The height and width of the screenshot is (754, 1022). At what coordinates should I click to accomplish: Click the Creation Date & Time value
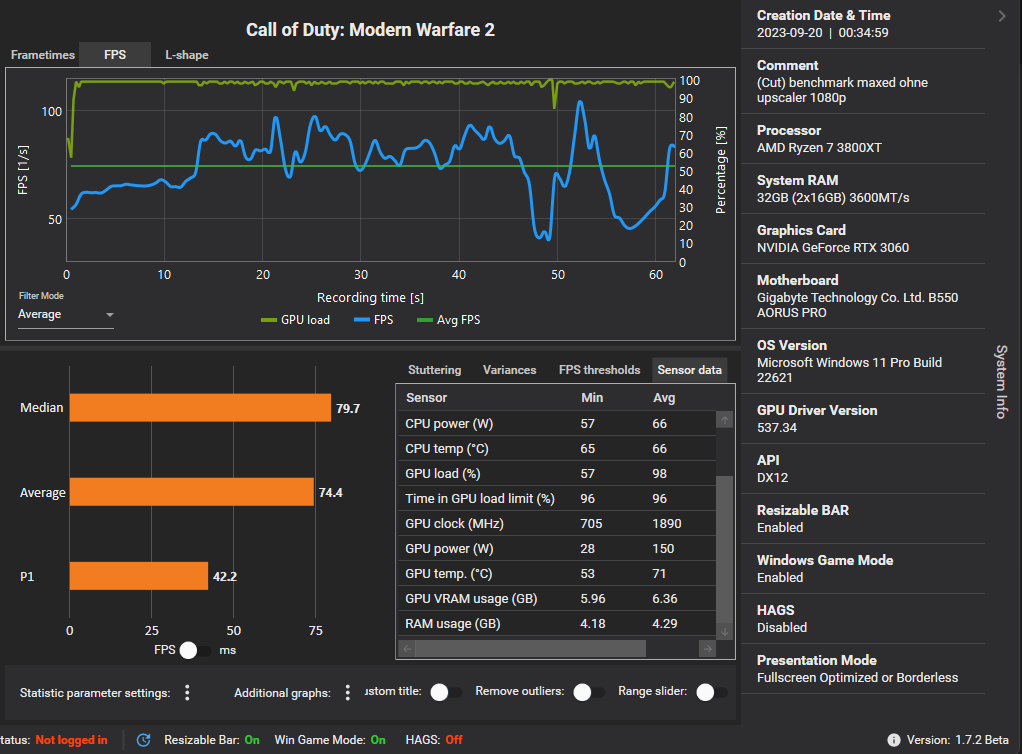click(822, 33)
